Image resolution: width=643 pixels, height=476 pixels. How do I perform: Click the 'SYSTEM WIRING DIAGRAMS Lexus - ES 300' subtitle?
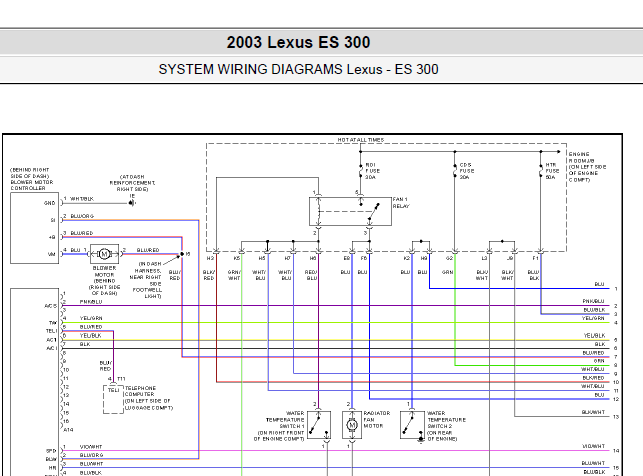tap(299, 69)
